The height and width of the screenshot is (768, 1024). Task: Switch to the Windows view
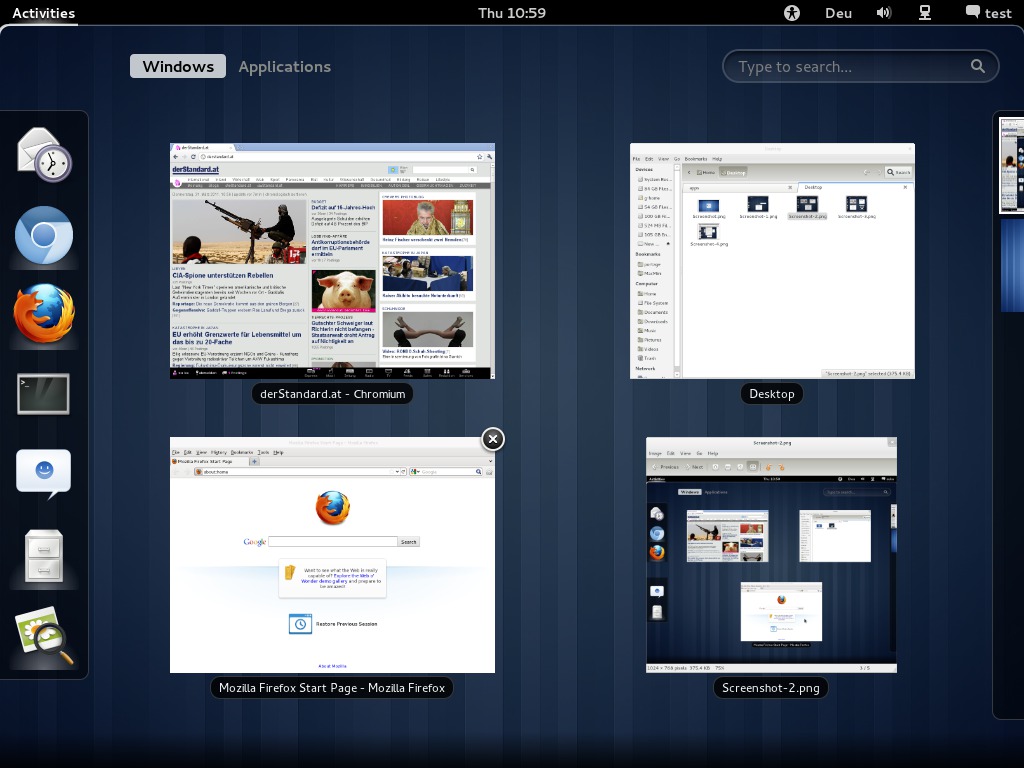click(178, 67)
